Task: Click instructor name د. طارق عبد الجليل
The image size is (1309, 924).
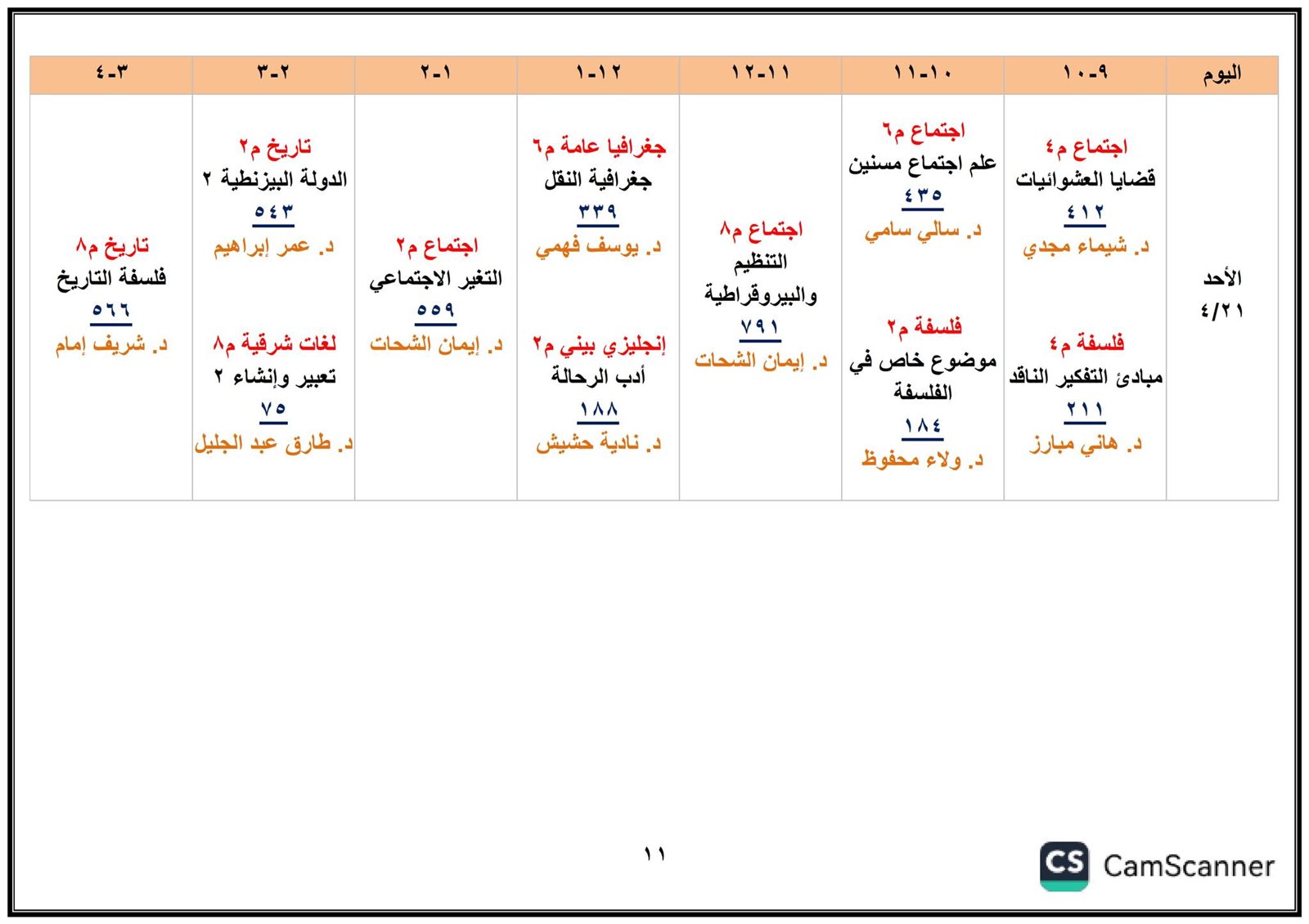Action: click(273, 443)
